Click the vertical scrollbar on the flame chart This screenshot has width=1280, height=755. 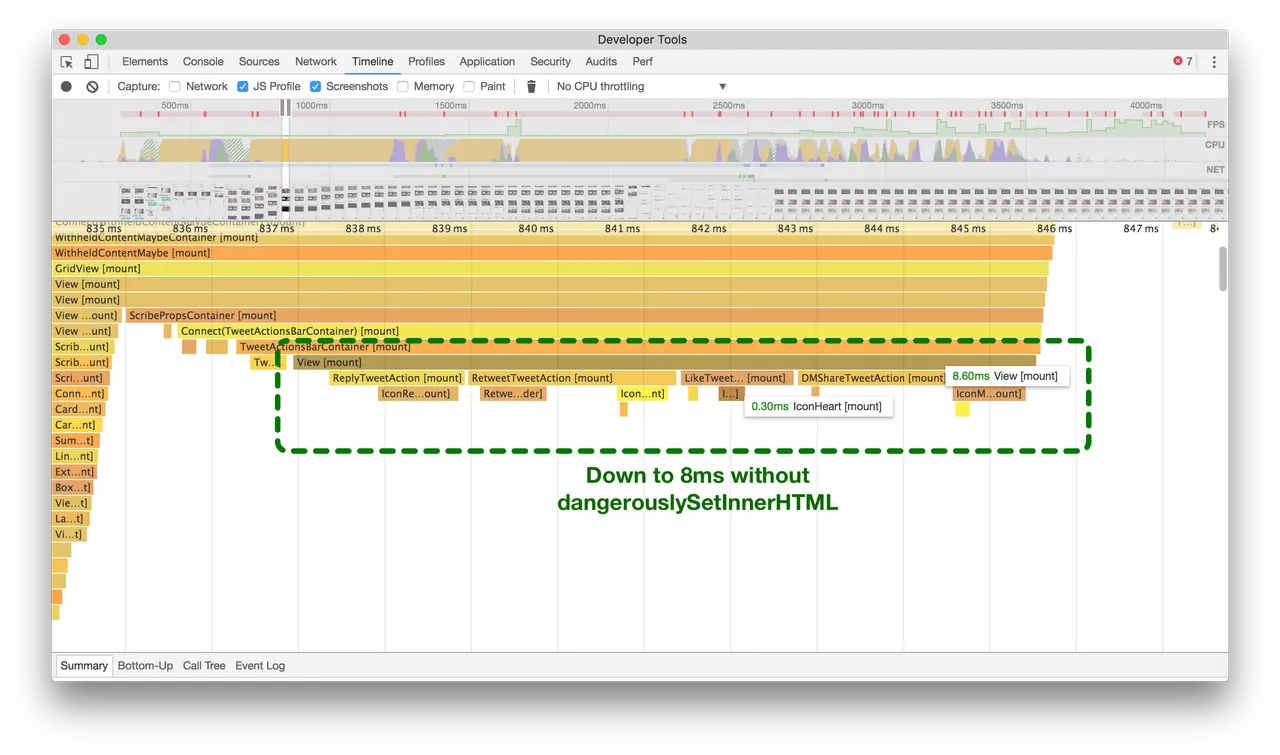pos(1222,268)
